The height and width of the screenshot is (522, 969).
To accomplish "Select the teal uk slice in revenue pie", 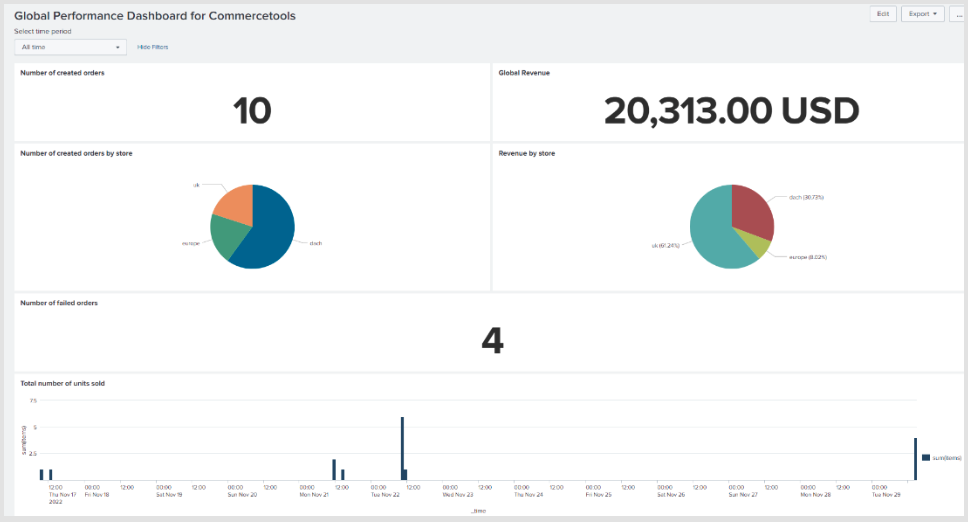I will pyautogui.click(x=714, y=232).
